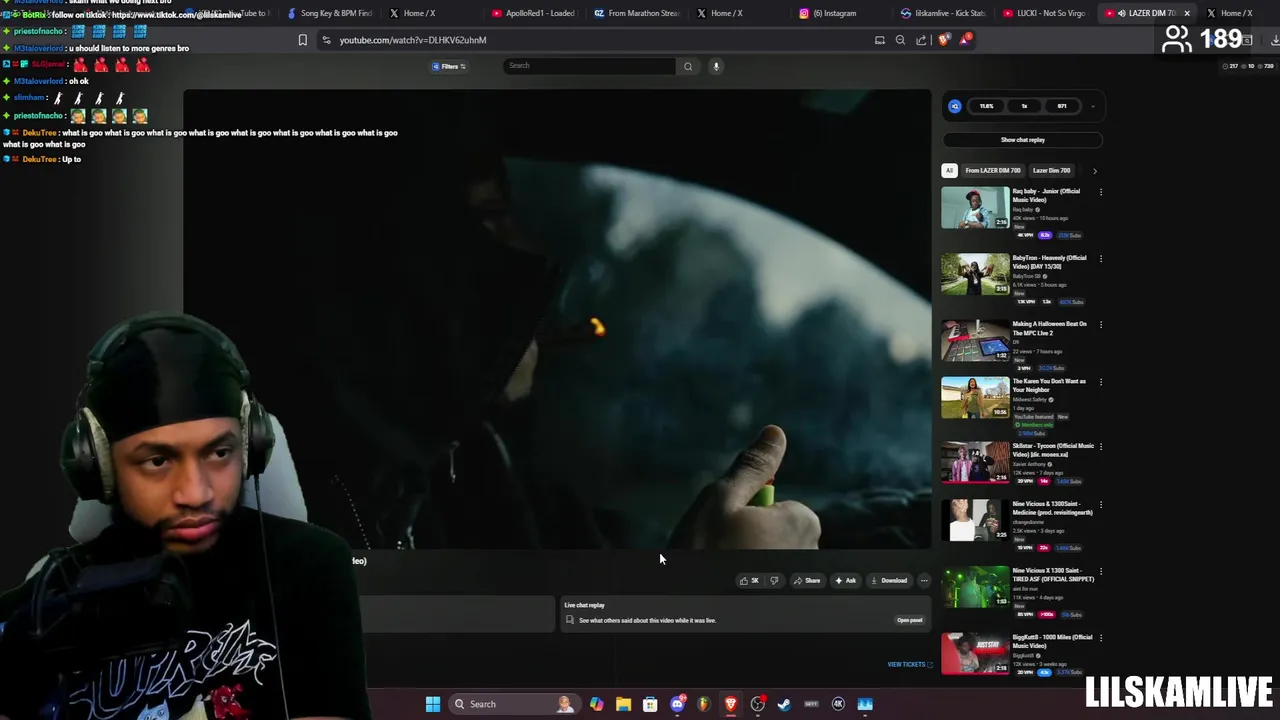Viewport: 1280px width, 720px height.
Task: Open options menu for TIRED ASF video
Action: 1101,572
